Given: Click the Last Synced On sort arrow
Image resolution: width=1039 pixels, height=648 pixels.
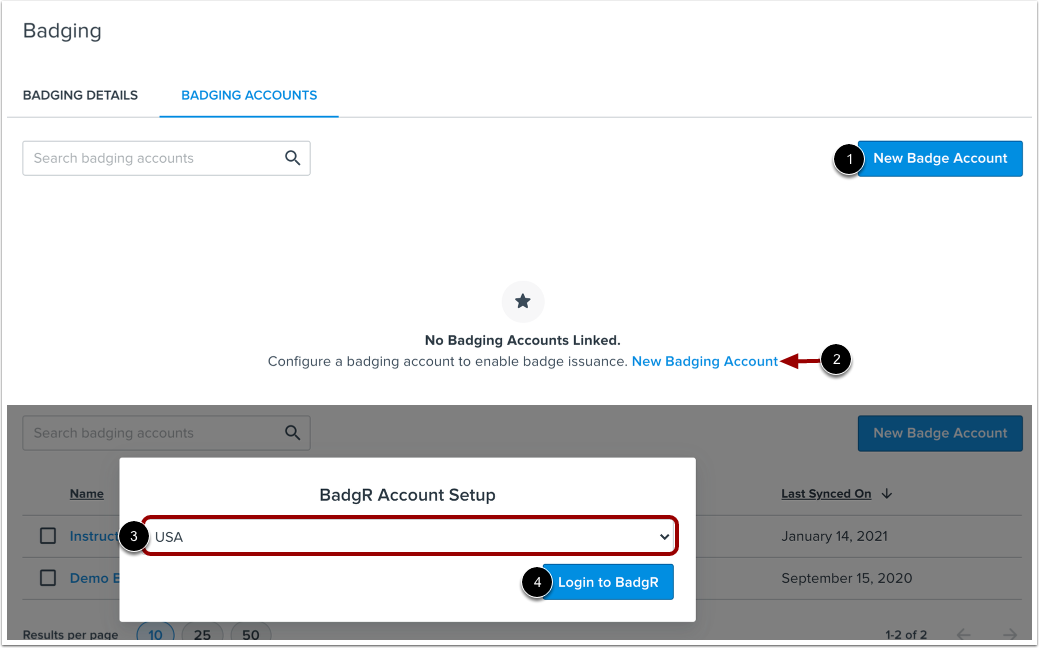Looking at the screenshot, I should coord(887,494).
